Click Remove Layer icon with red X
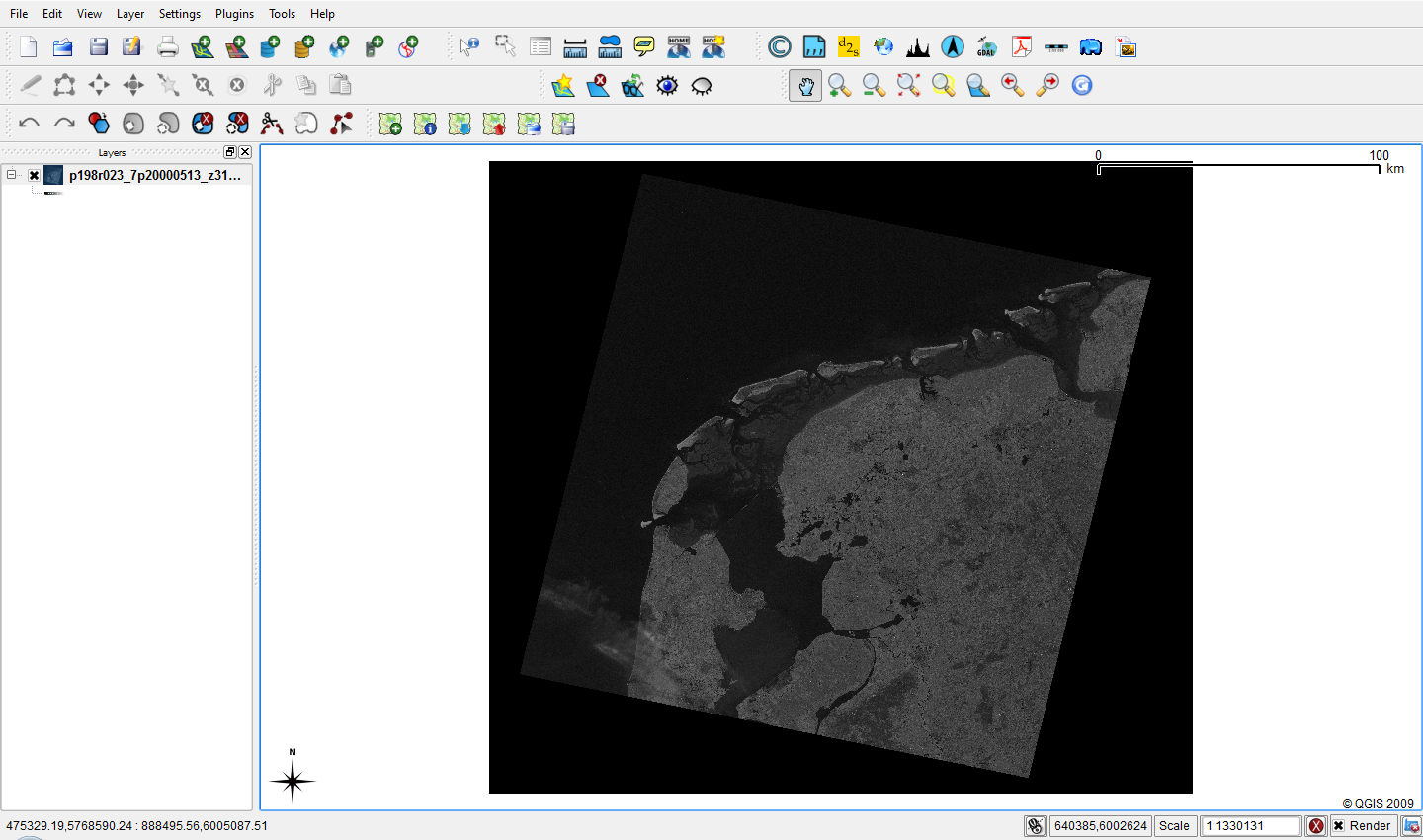Image resolution: width=1423 pixels, height=840 pixels. pyautogui.click(x=598, y=86)
